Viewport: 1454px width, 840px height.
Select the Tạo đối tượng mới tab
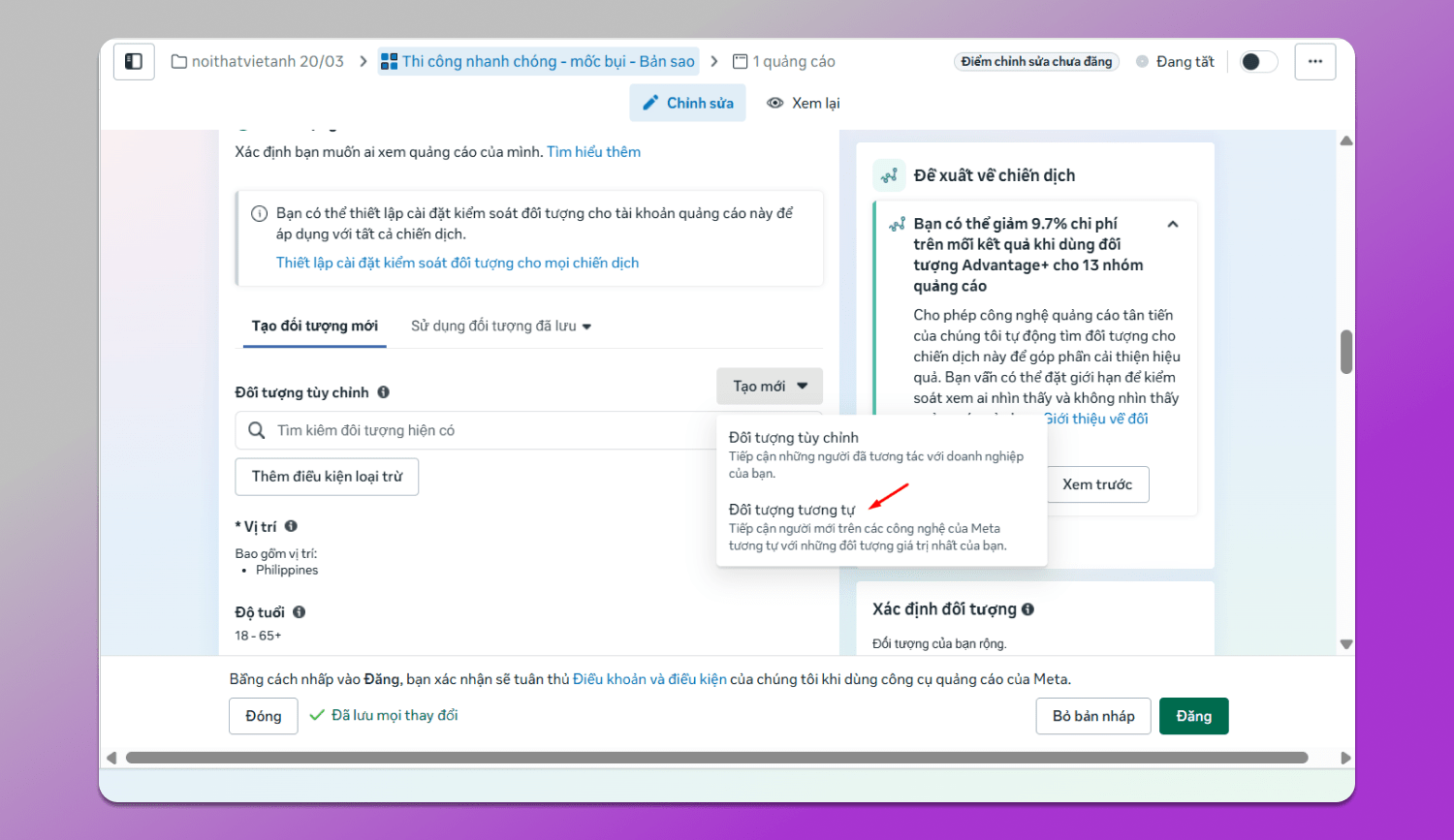[314, 327]
